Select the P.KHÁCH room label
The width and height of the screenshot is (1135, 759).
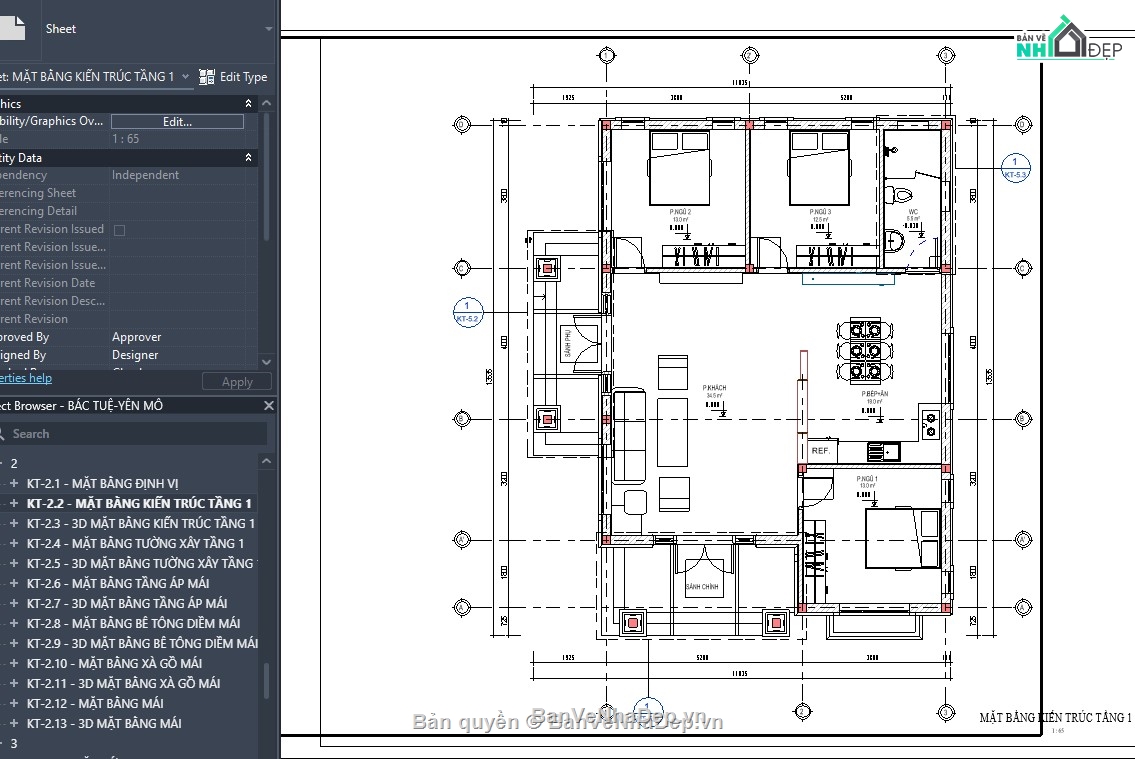coord(714,388)
